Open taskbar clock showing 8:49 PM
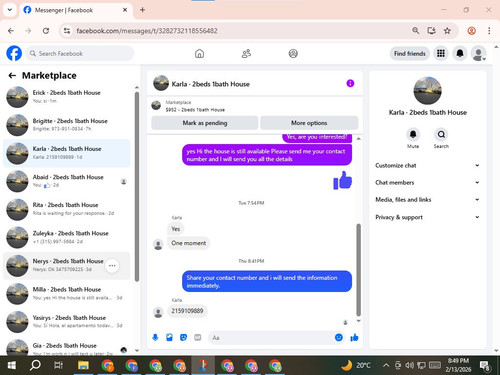This screenshot has height=375, width=500. [x=458, y=365]
